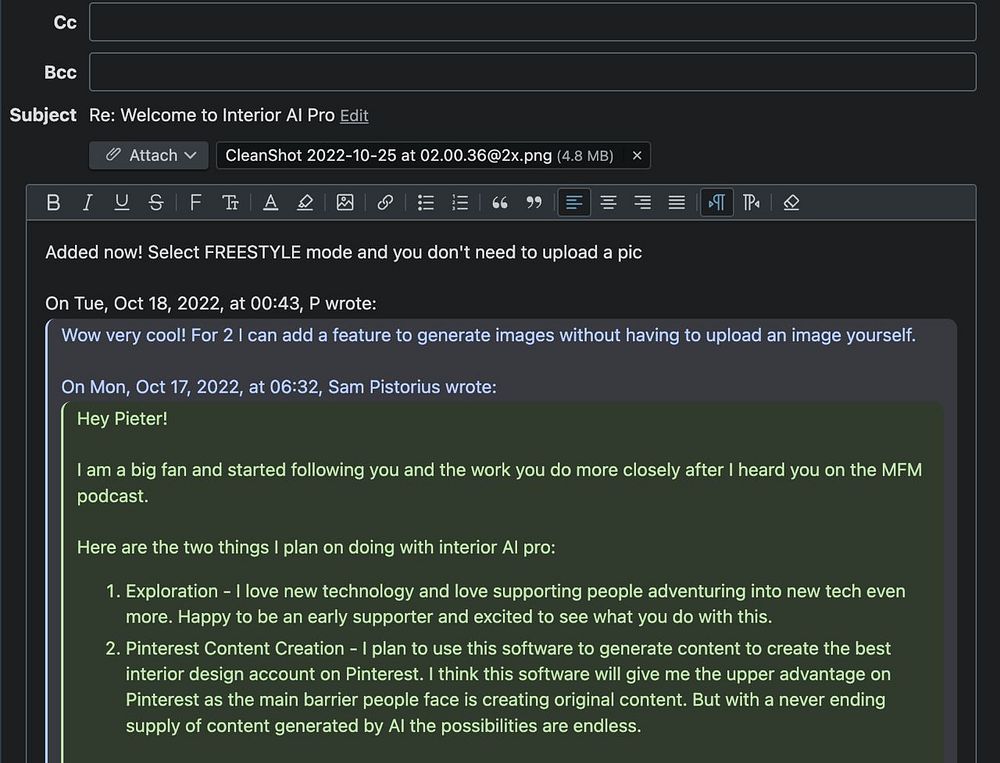Open the font family picker
This screenshot has width=1000, height=763.
click(x=196, y=203)
